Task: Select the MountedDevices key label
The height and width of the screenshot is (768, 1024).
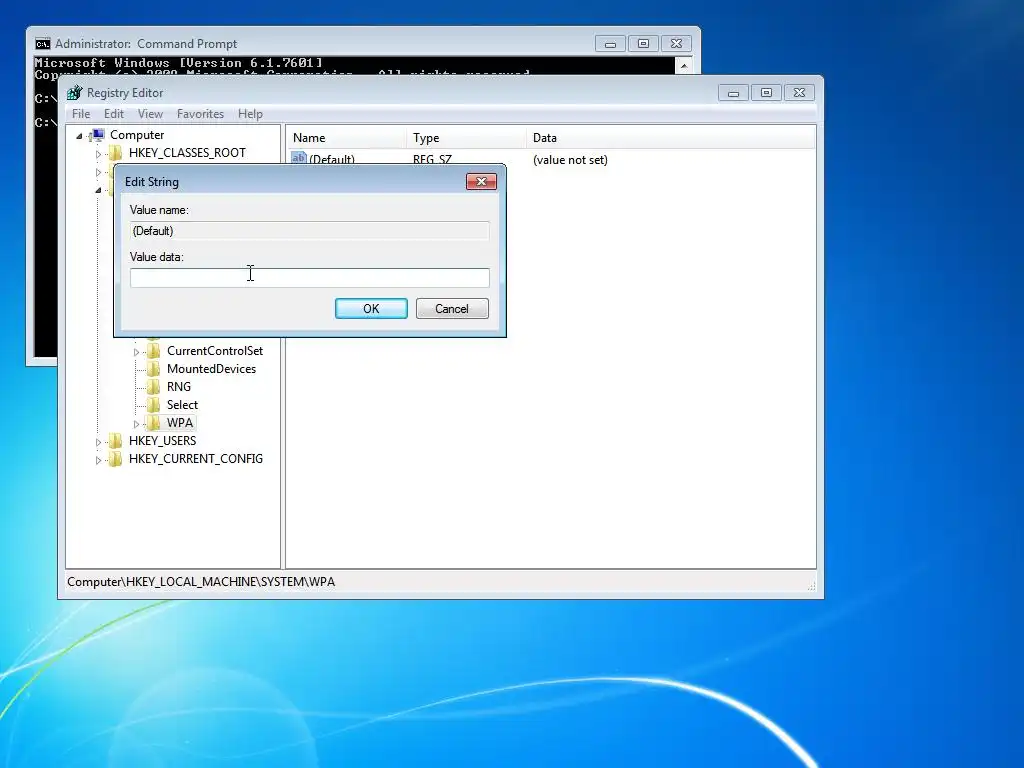Action: 212,369
